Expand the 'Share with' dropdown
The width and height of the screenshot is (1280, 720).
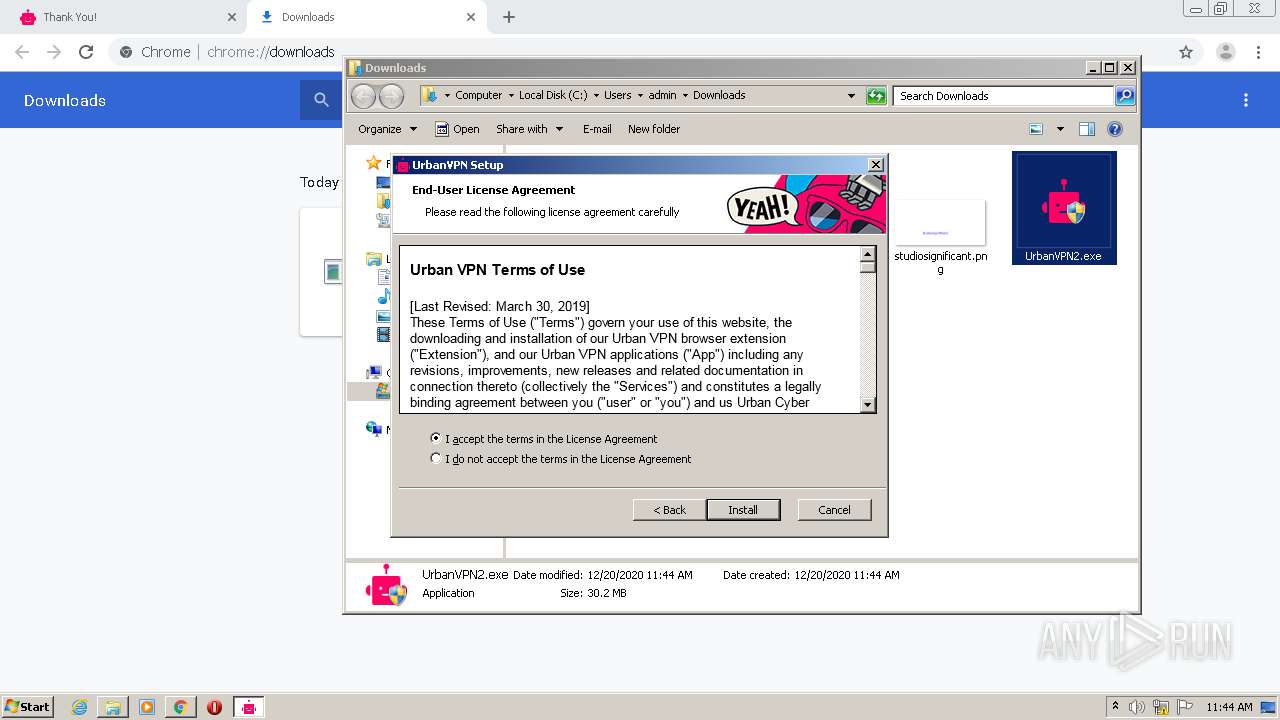[530, 129]
